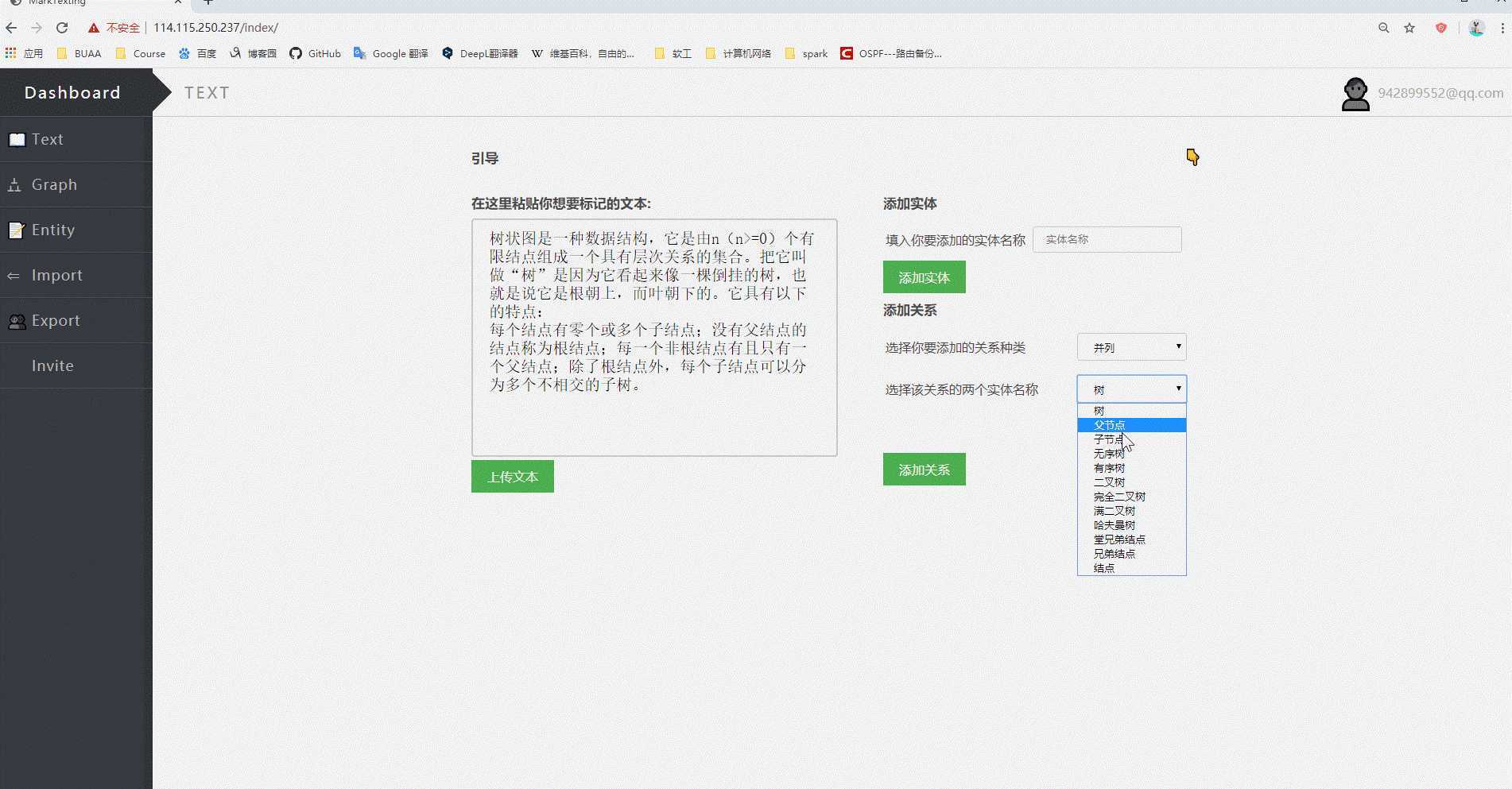
Task: Open the apps grid bookmark
Action: pos(24,53)
